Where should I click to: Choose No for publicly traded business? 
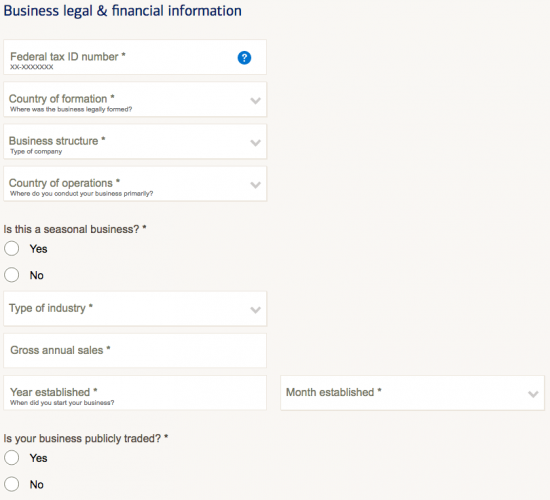(12, 484)
